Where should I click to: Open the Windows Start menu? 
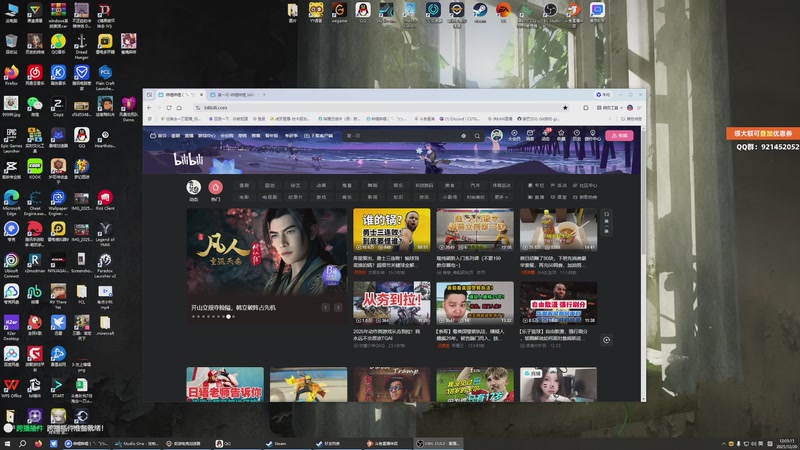click(7, 443)
